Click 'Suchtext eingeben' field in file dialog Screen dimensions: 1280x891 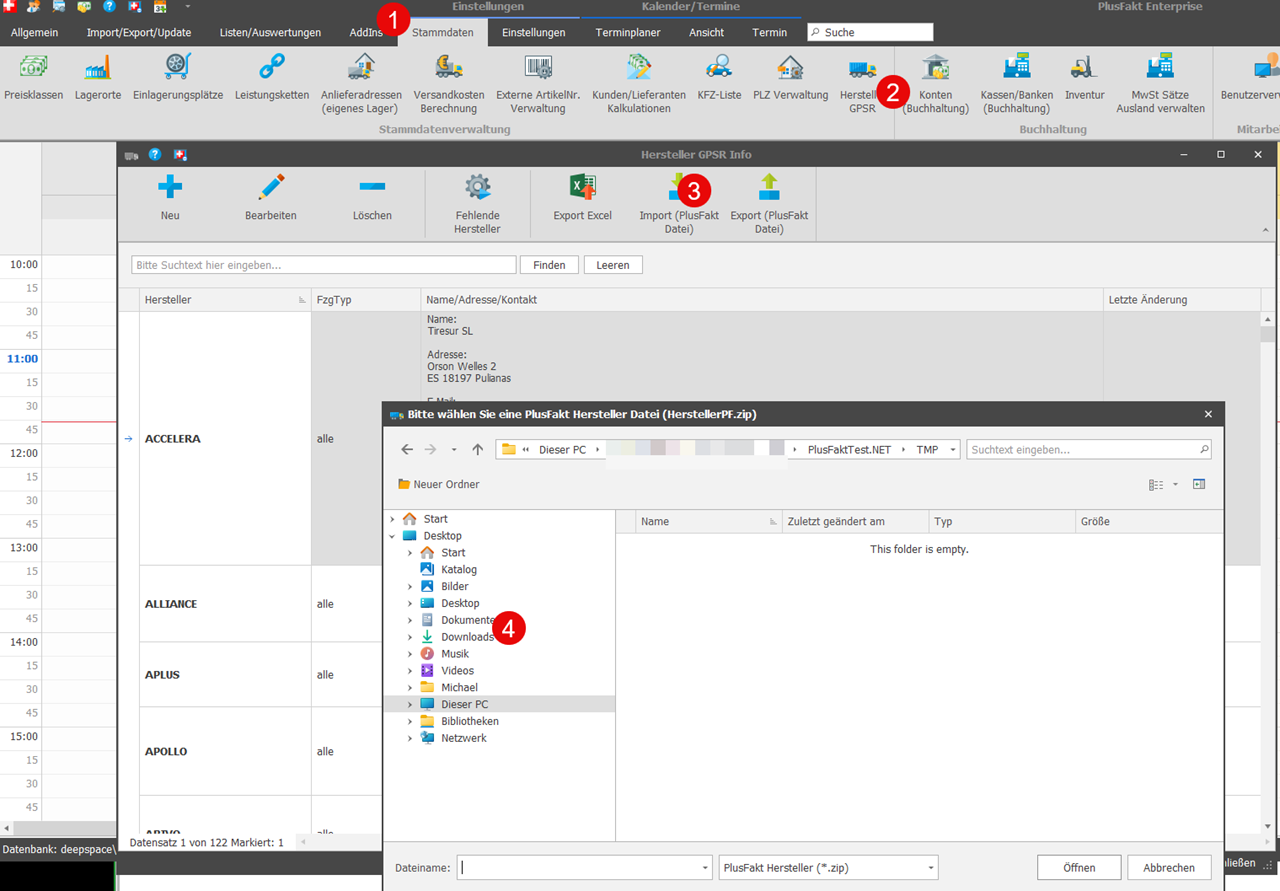pyautogui.click(x=1089, y=450)
